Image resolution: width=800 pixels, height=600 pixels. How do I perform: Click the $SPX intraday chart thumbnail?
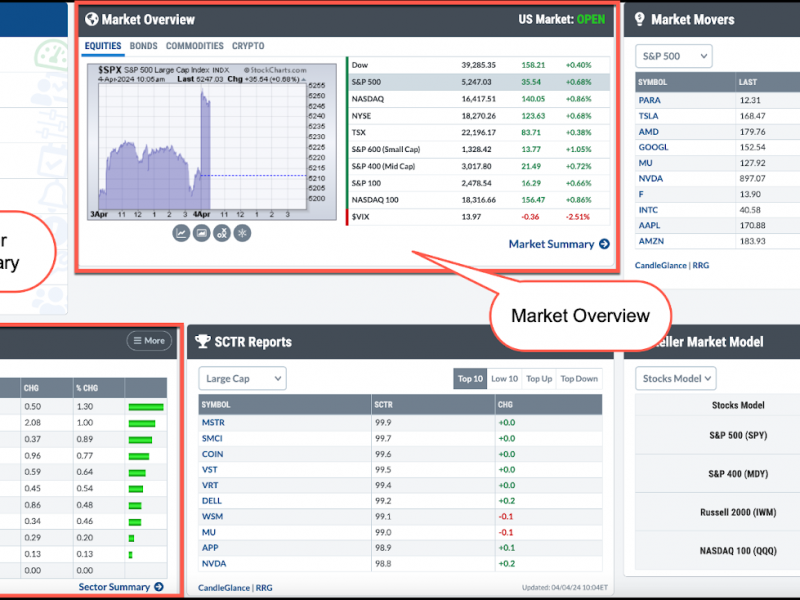212,142
